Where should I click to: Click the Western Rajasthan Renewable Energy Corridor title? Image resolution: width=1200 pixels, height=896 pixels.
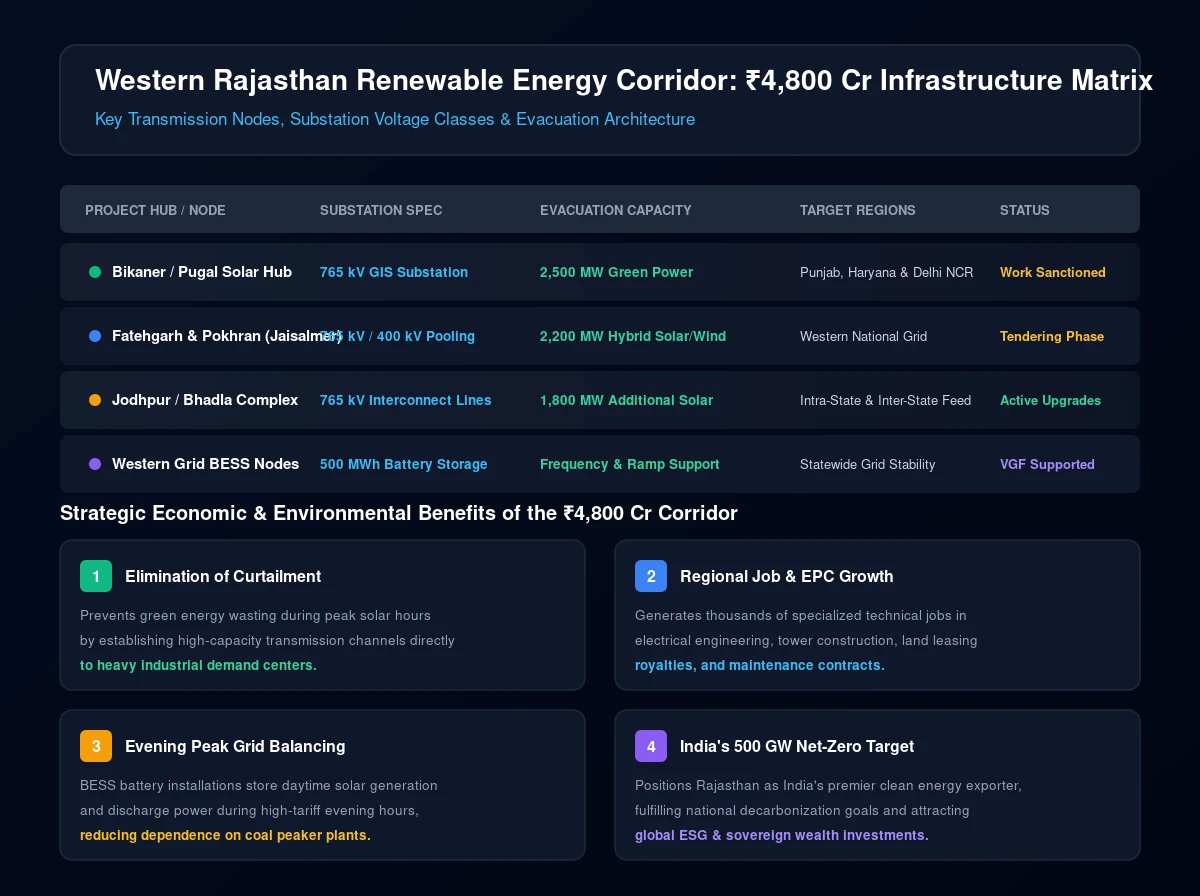click(624, 81)
